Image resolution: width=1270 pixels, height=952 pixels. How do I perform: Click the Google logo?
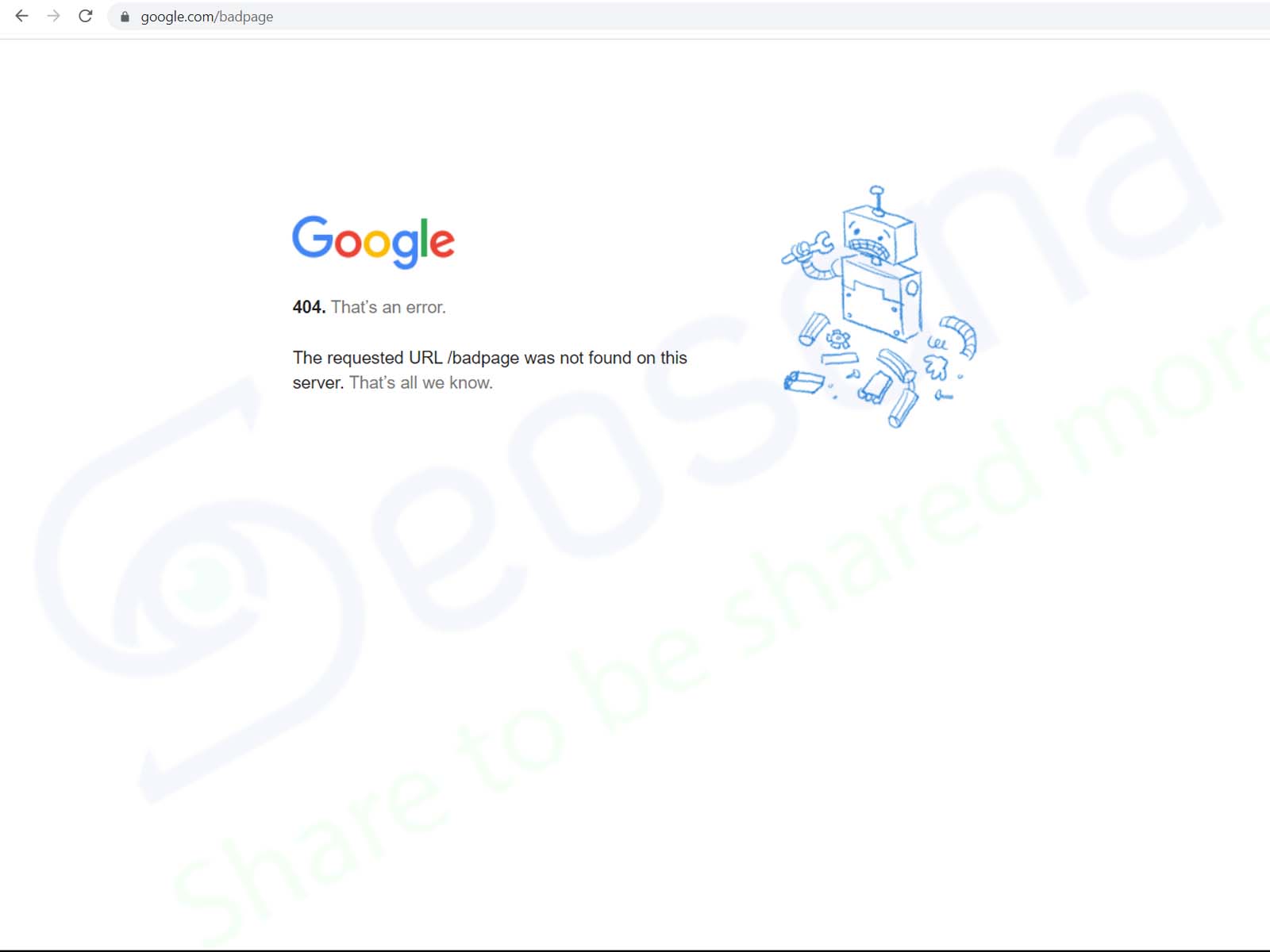coord(373,241)
